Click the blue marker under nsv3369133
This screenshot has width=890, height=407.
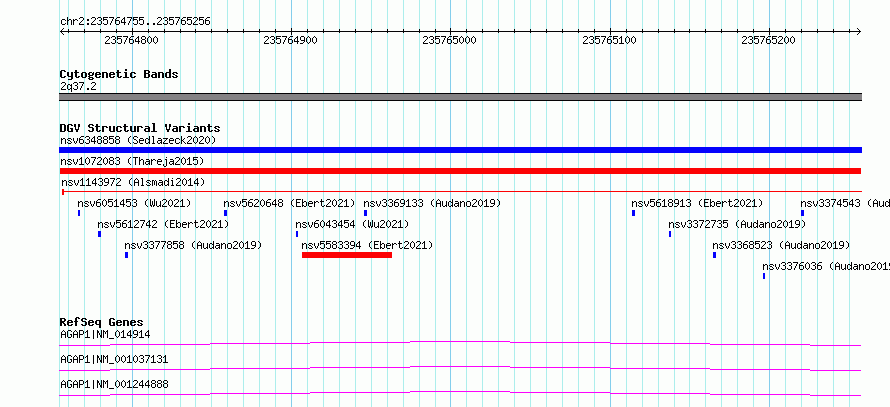[x=366, y=213]
